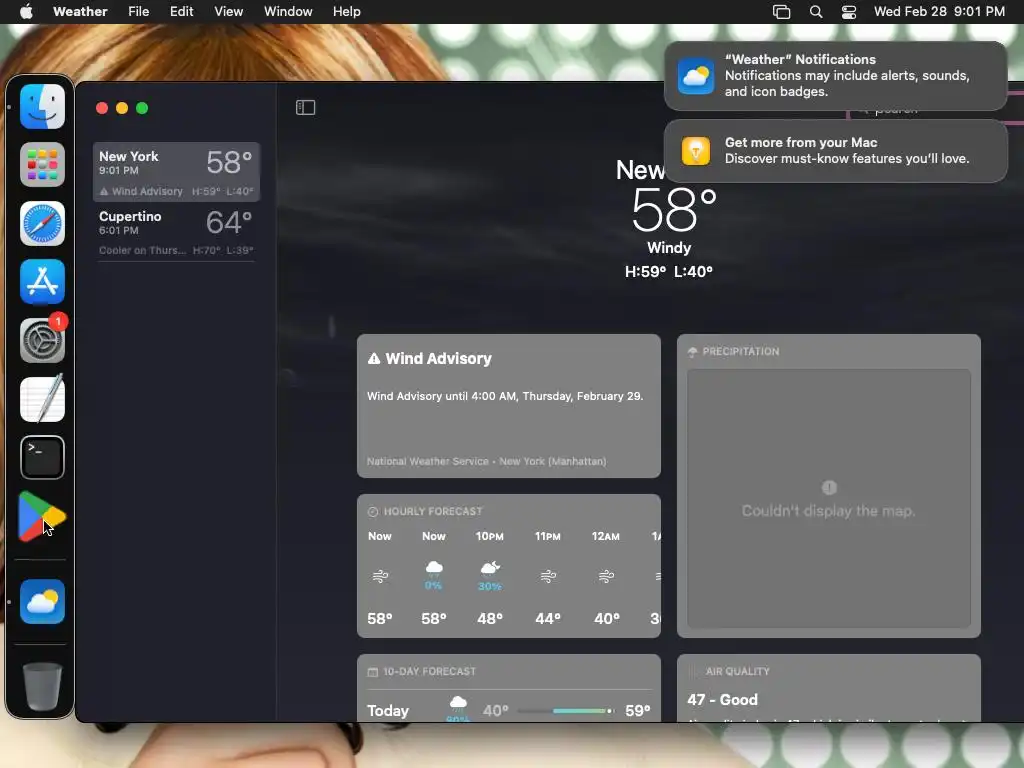Open Spotlight search in menu bar

816,12
